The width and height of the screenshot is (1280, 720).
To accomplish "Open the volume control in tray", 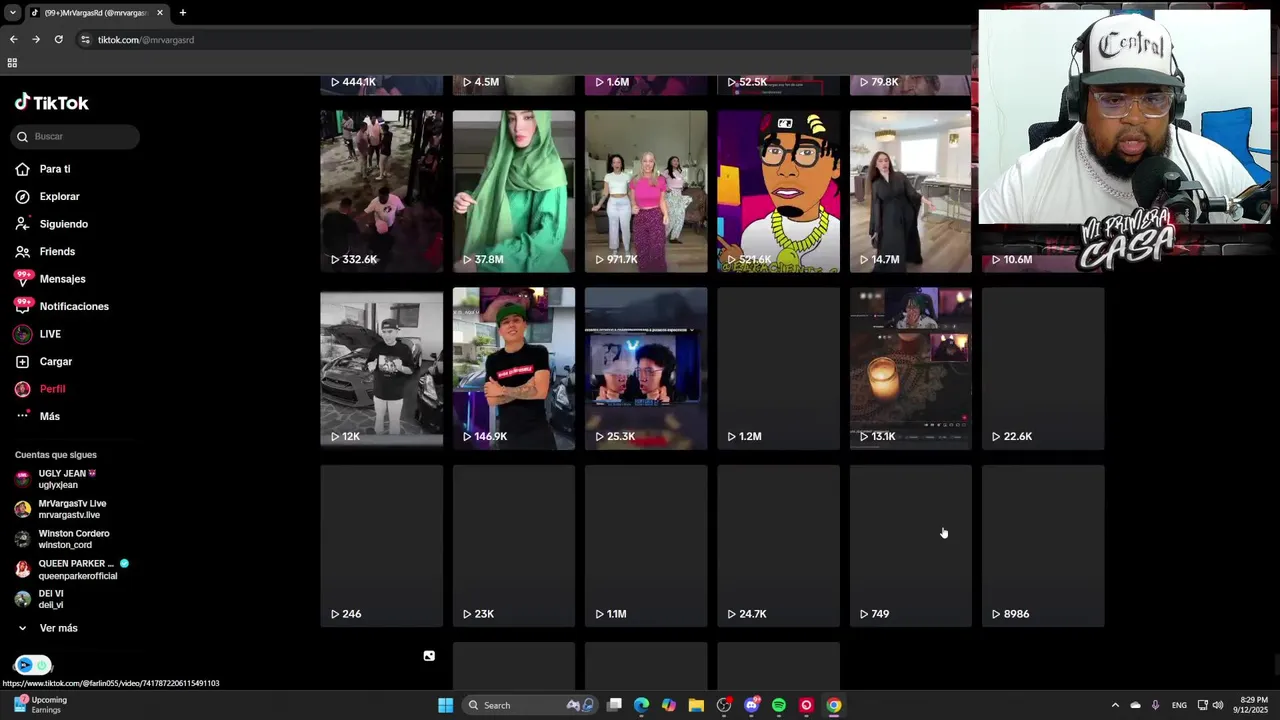I will (x=1218, y=705).
